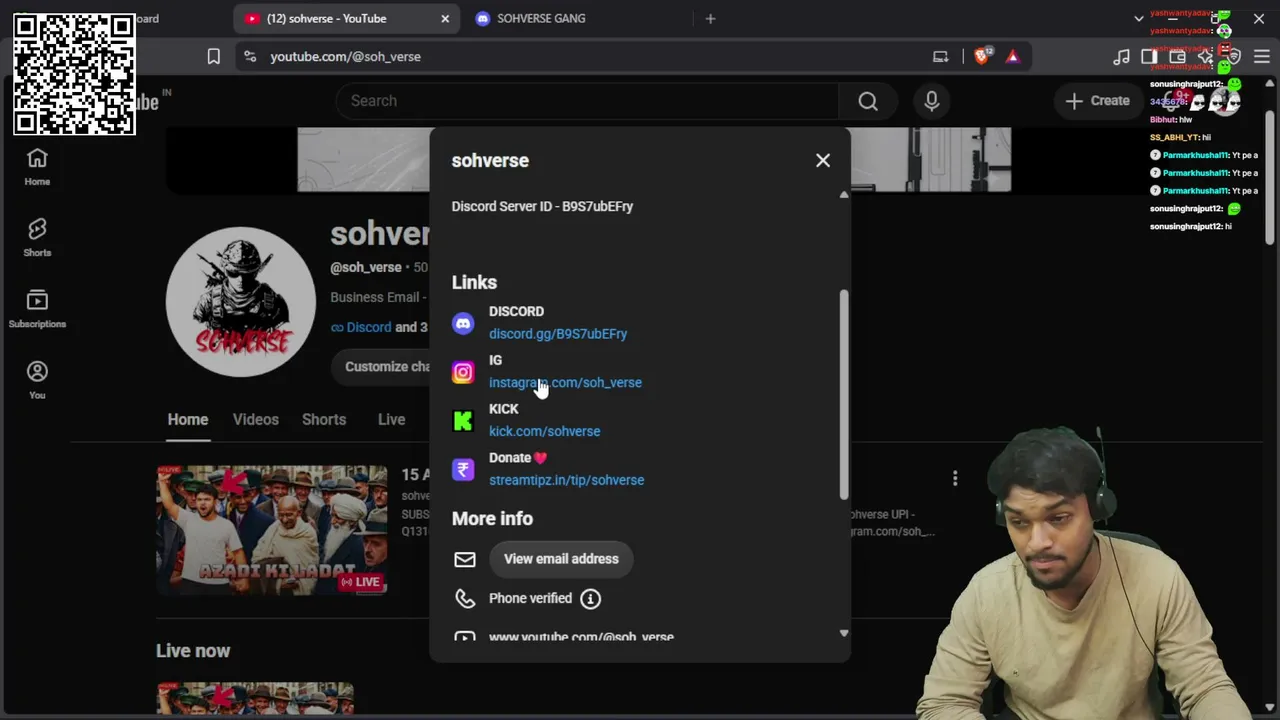Screen dimensions: 1280x720
Task: Toggle the browser sidebar panel icon
Action: tap(1149, 57)
